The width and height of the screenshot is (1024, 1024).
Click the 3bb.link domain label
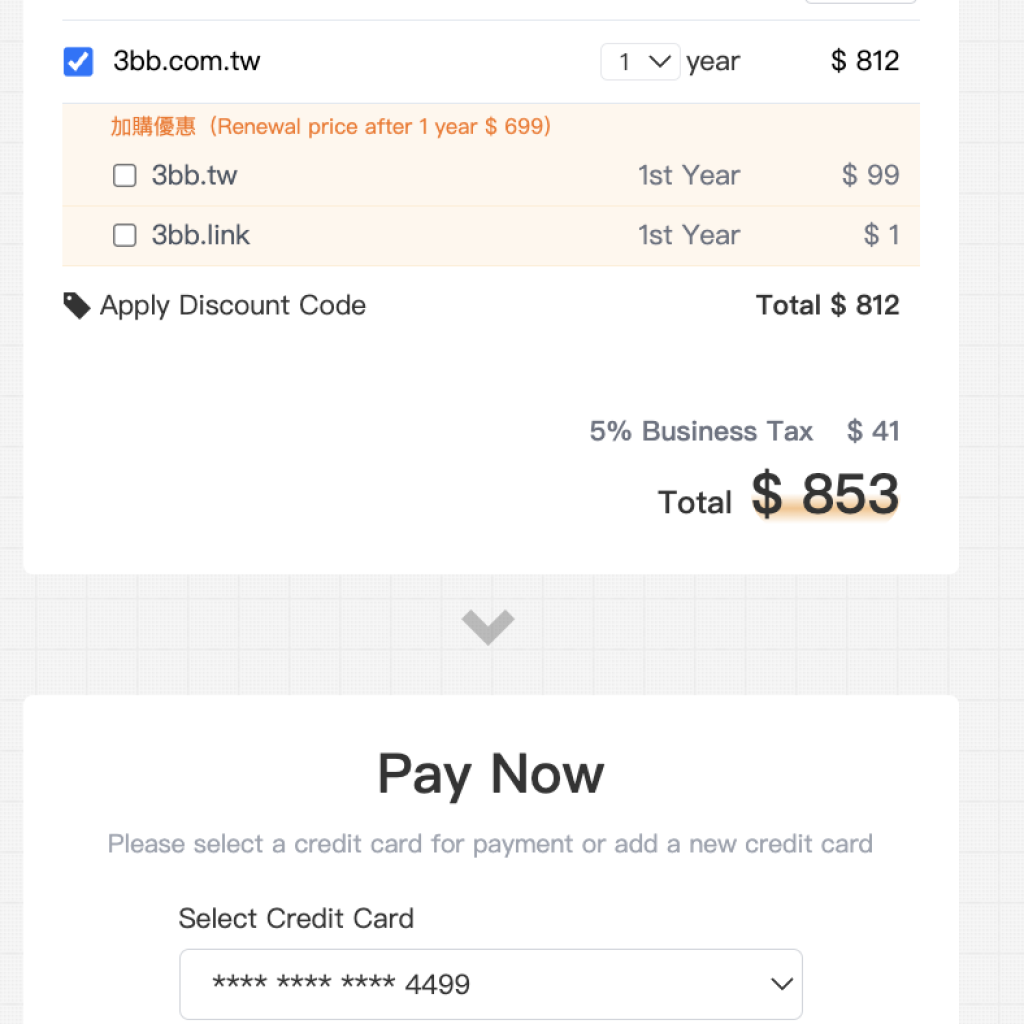click(201, 236)
